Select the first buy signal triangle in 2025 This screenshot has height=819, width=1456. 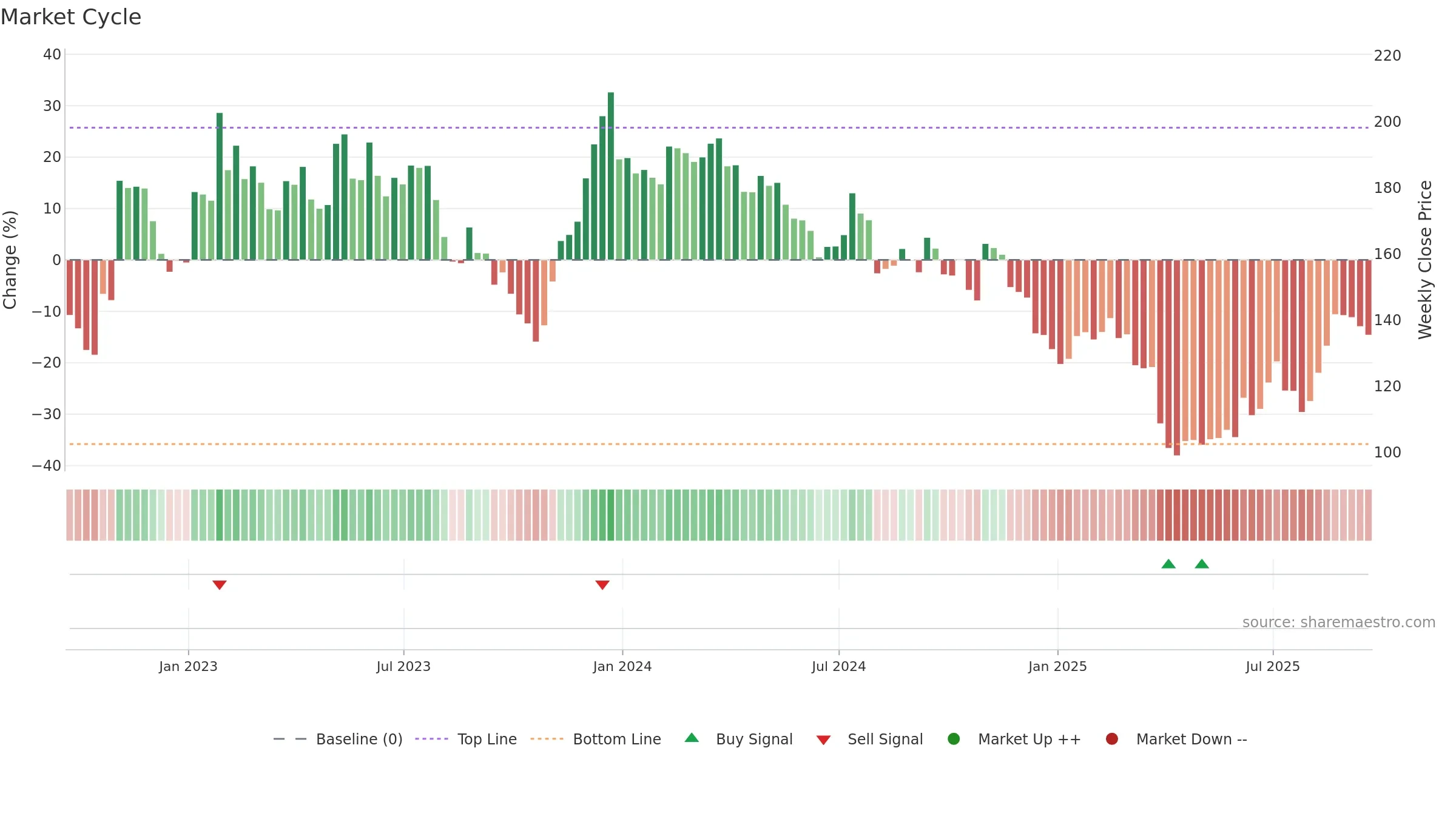(x=1168, y=564)
